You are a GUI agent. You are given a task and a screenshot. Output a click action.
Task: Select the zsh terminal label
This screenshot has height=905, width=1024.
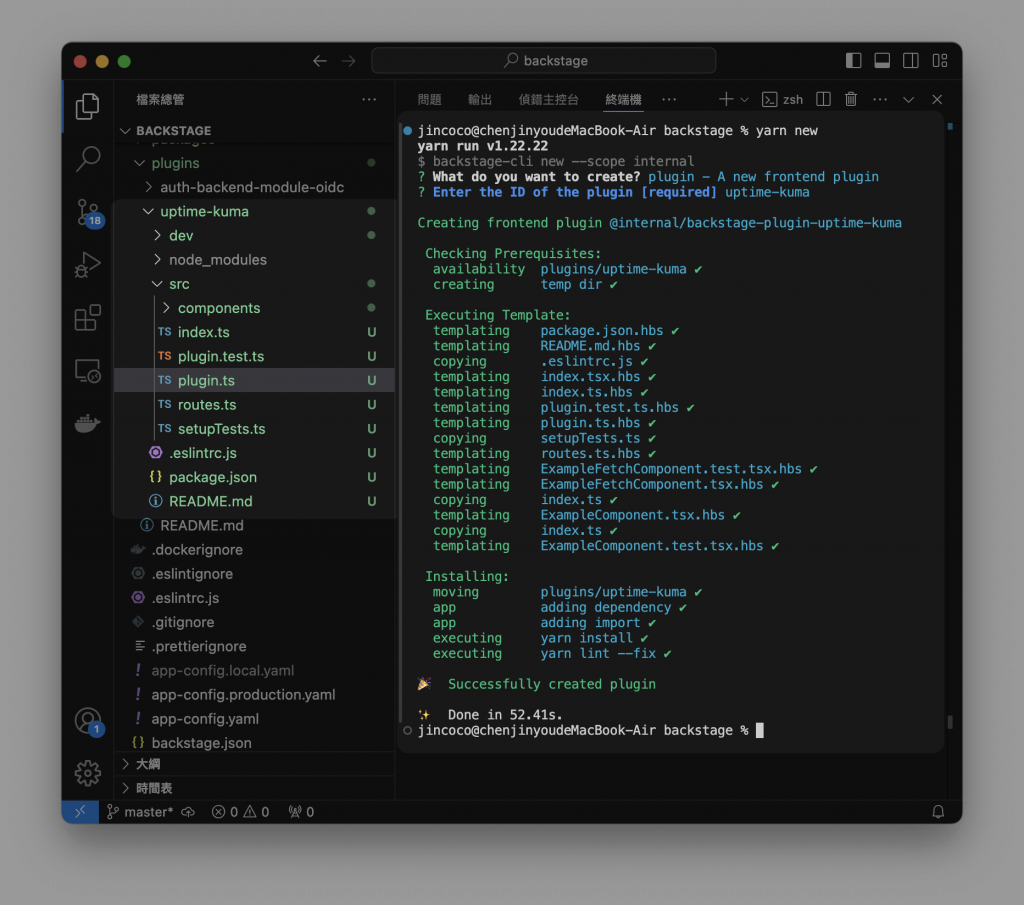783,99
